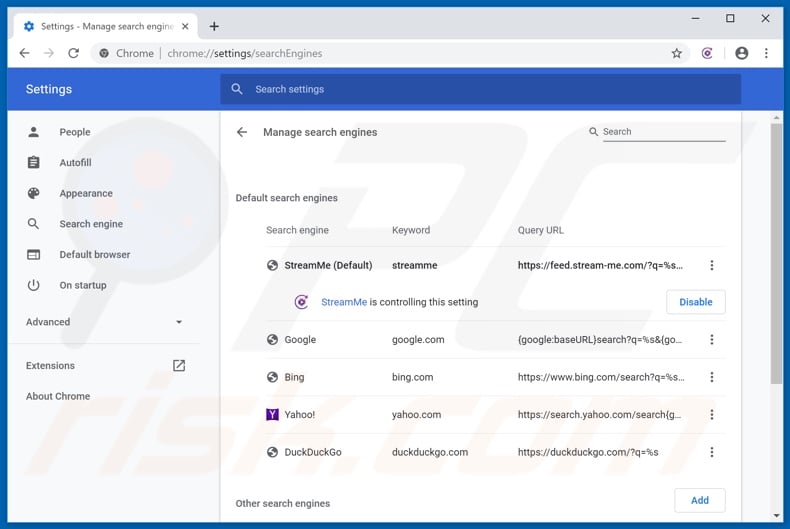Open Chrome's three-dot main menu

(x=766, y=53)
